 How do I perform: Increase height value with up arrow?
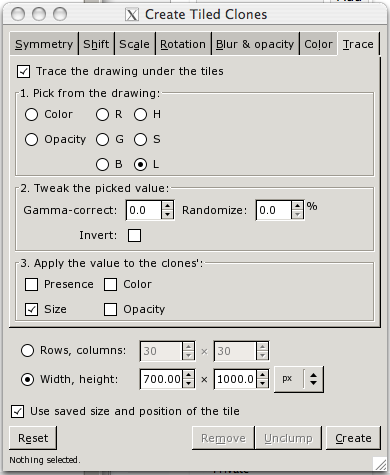coord(262,375)
